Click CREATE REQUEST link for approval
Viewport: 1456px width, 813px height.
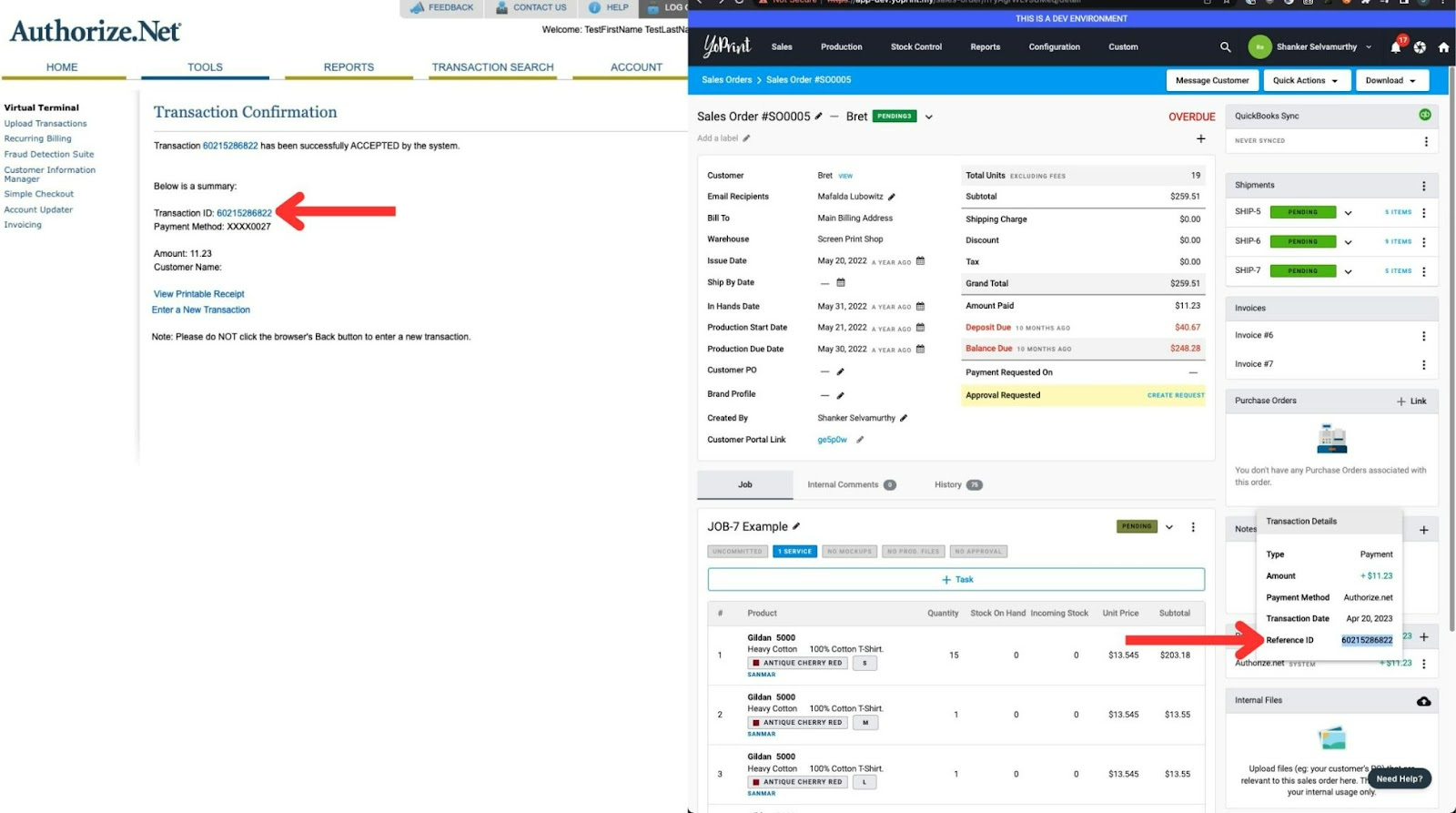[1176, 396]
